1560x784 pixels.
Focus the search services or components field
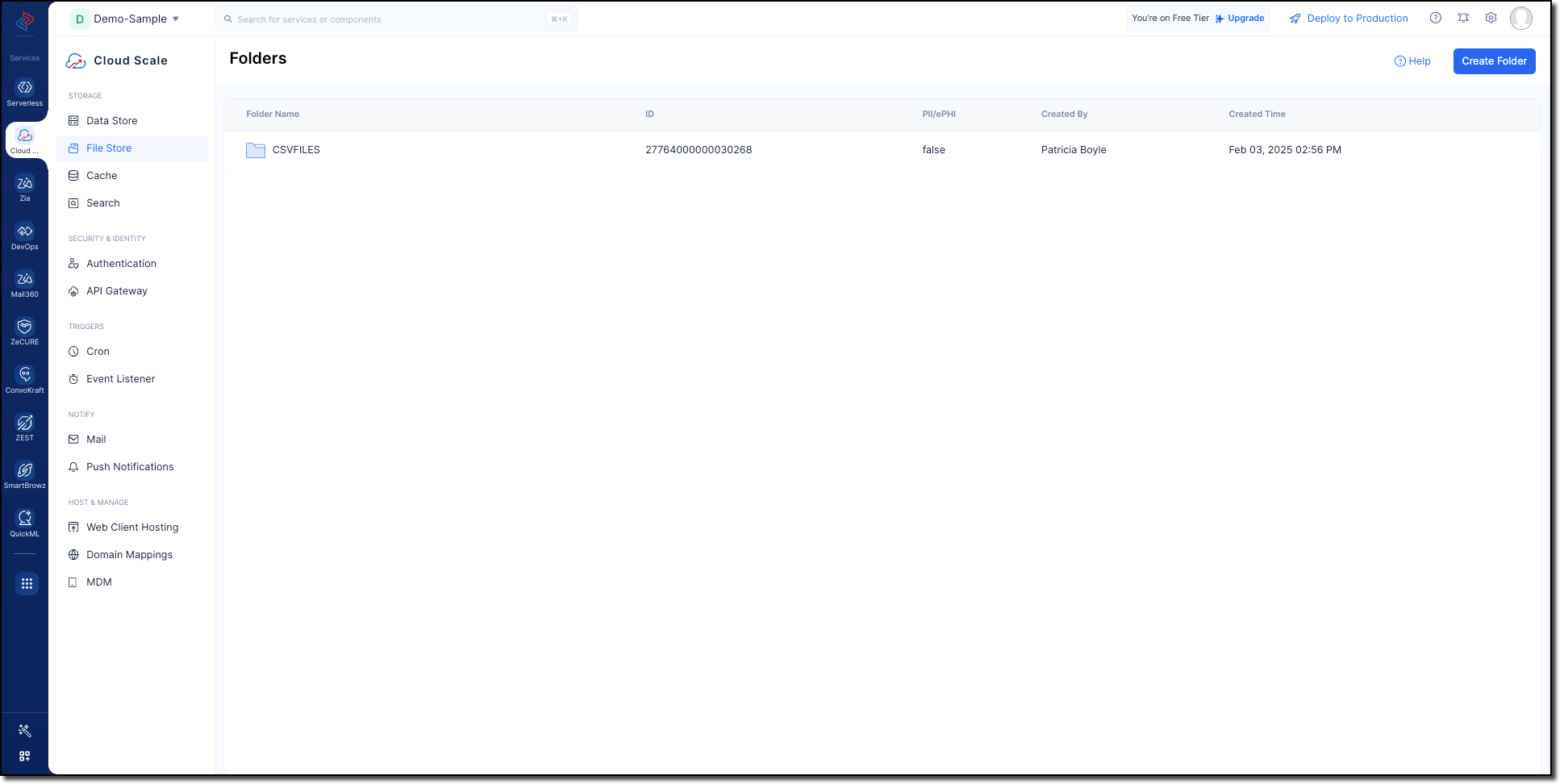point(397,19)
